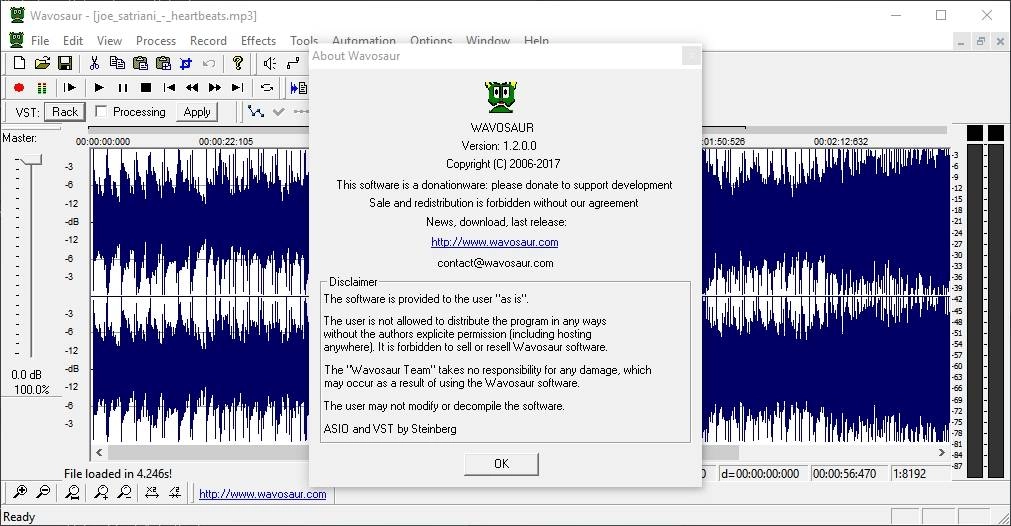Click the waveform horizontal scrollbar right arrow

pyautogui.click(x=941, y=453)
